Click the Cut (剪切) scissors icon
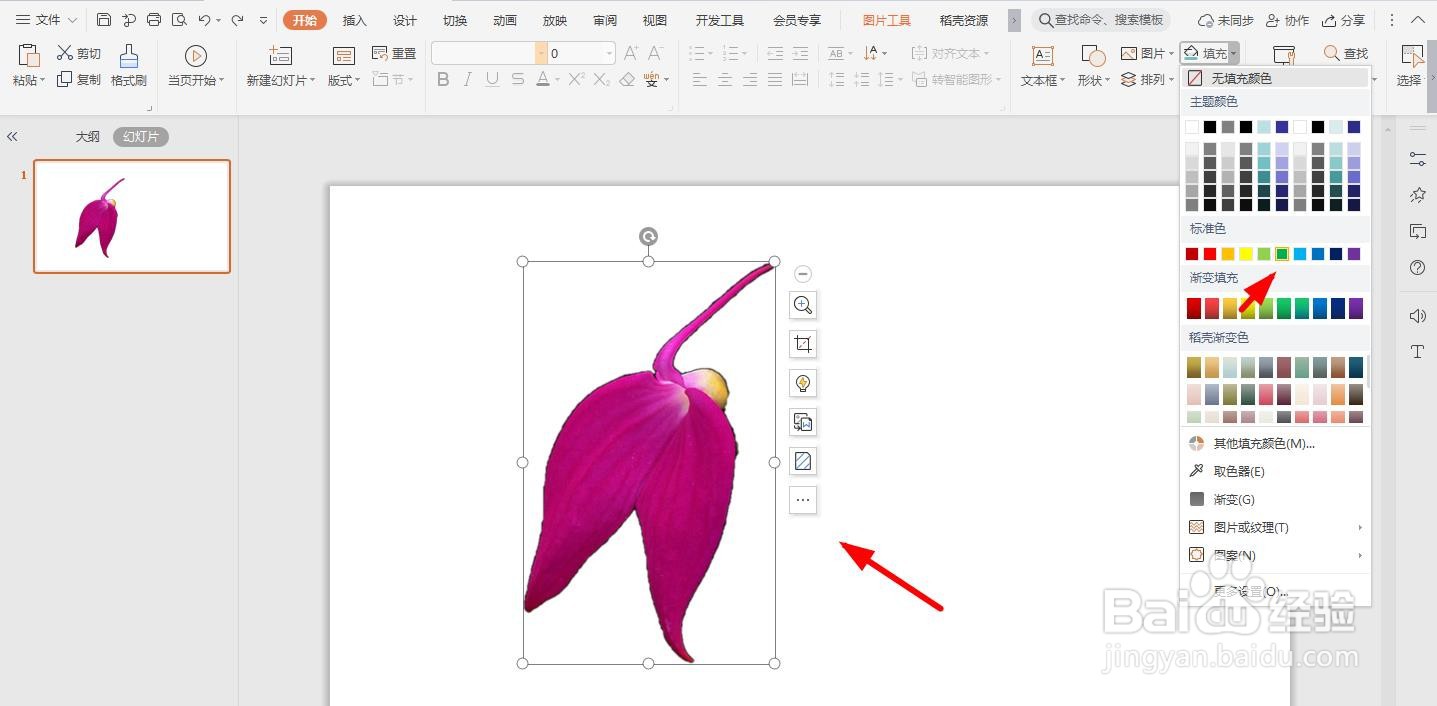This screenshot has width=1437, height=706. [65, 53]
